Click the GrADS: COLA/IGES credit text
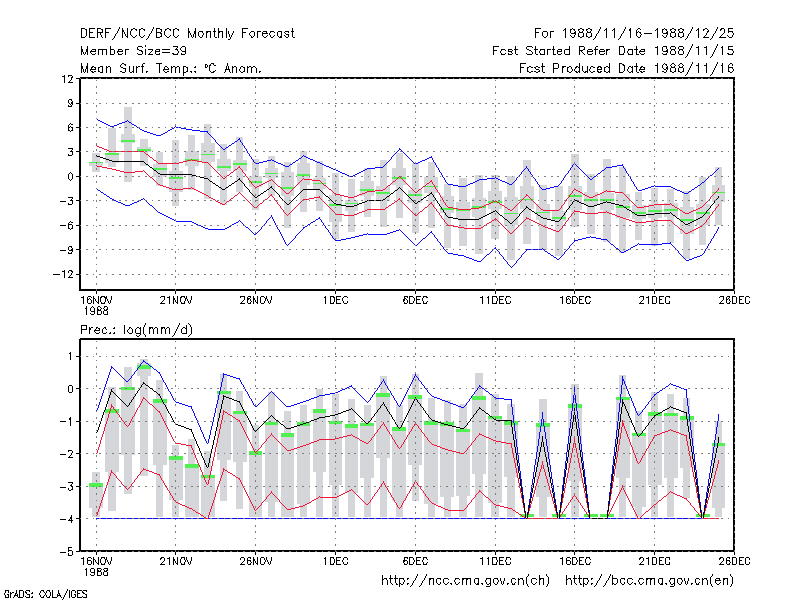The height and width of the screenshot is (600, 800). [x=45, y=594]
